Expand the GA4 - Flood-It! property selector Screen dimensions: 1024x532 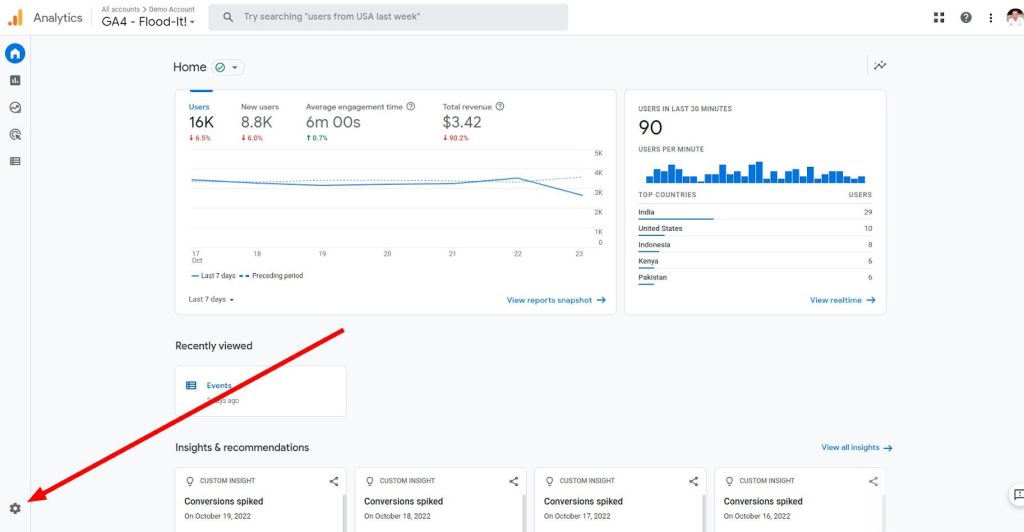148,22
